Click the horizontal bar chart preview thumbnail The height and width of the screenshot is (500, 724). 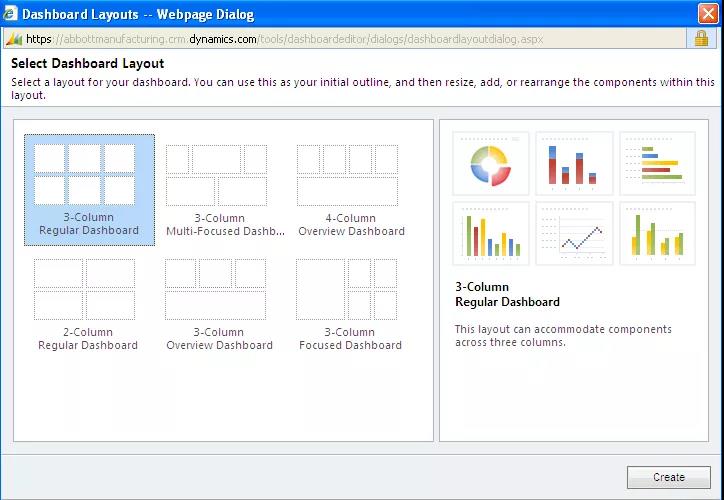click(657, 163)
